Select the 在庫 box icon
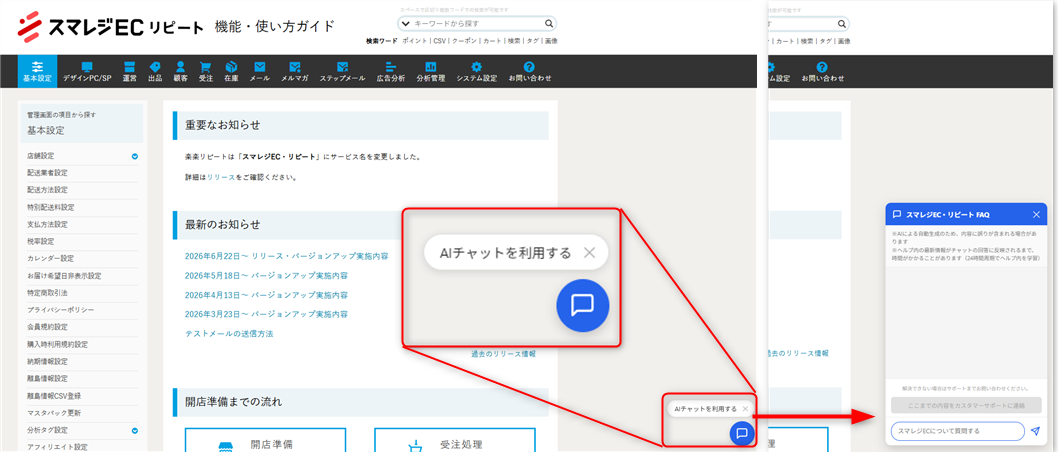Screen dimensions: 1058x452 (231, 67)
